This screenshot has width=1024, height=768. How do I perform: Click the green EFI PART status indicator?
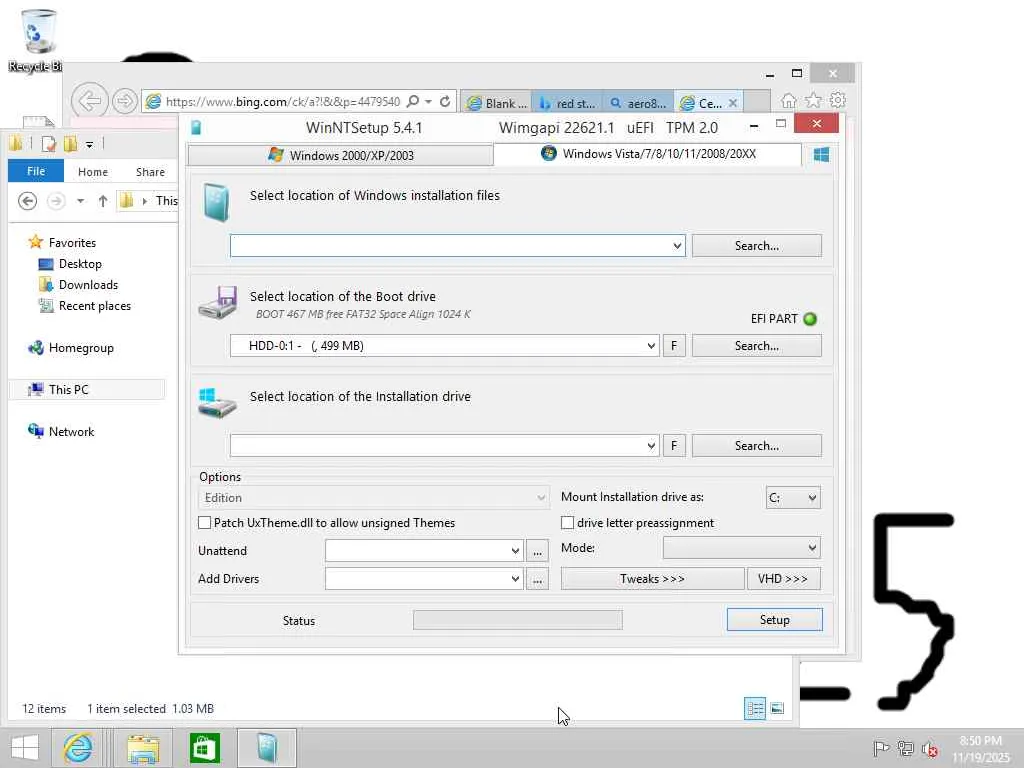click(810, 319)
